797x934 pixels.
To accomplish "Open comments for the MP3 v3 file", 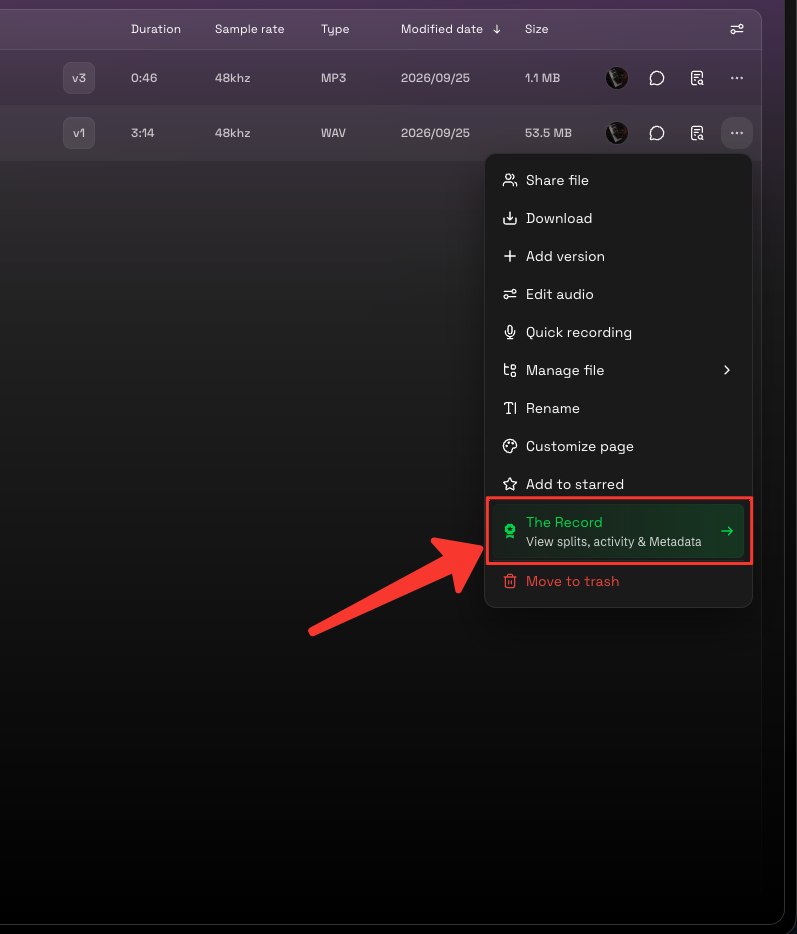I will (x=656, y=78).
